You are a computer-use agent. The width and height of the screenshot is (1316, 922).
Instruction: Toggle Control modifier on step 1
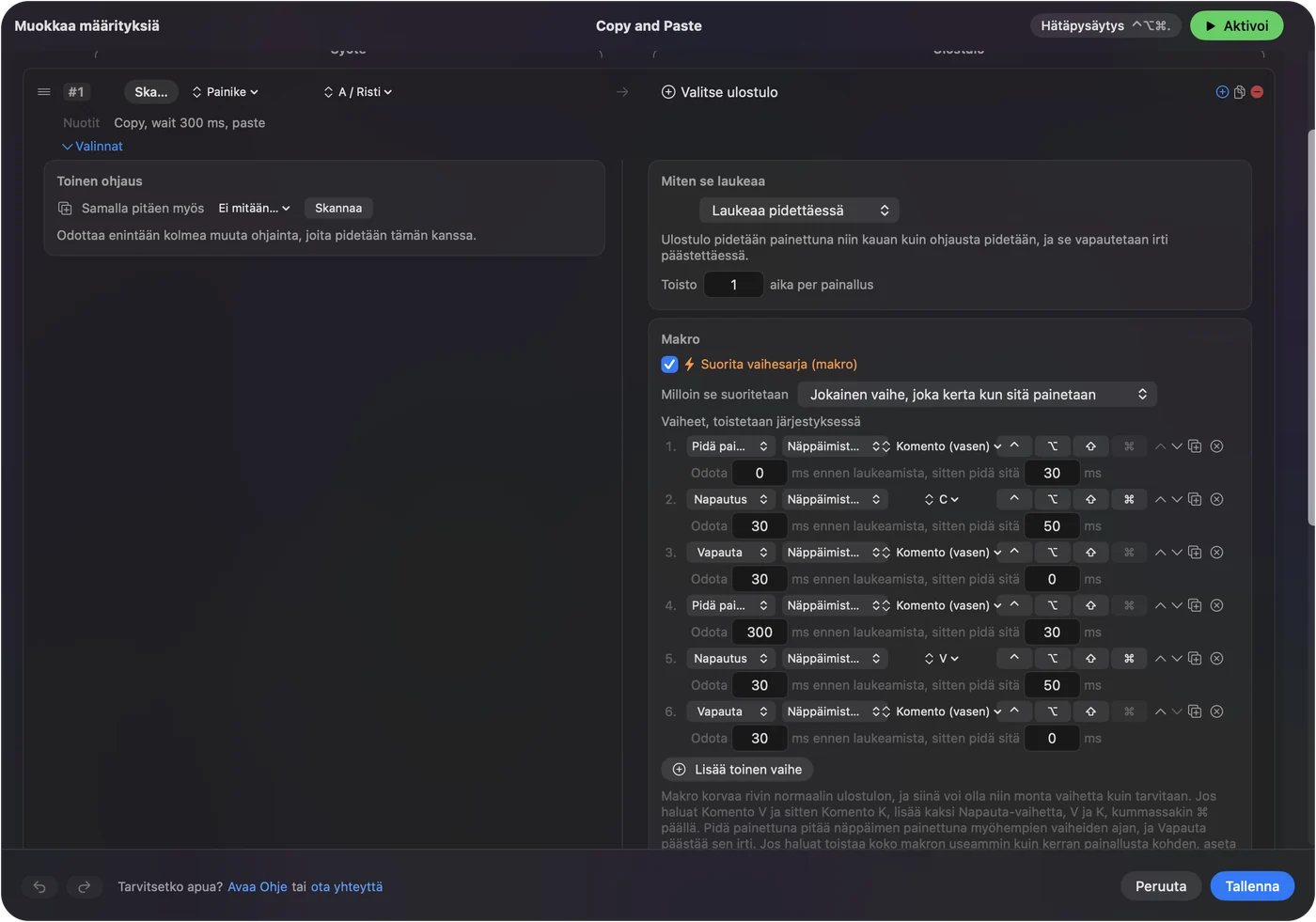pos(1014,446)
